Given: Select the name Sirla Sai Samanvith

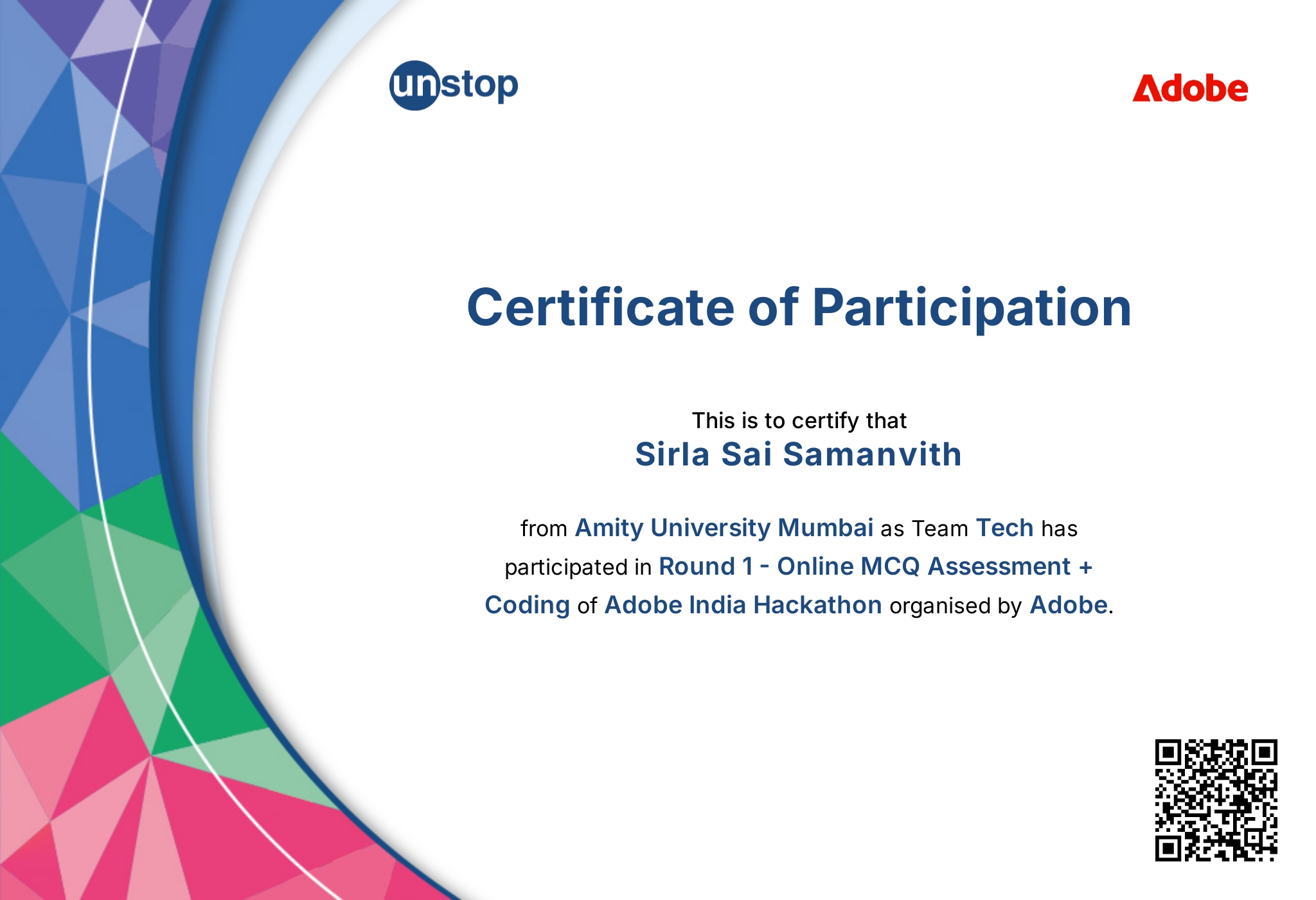Looking at the screenshot, I should tap(799, 455).
